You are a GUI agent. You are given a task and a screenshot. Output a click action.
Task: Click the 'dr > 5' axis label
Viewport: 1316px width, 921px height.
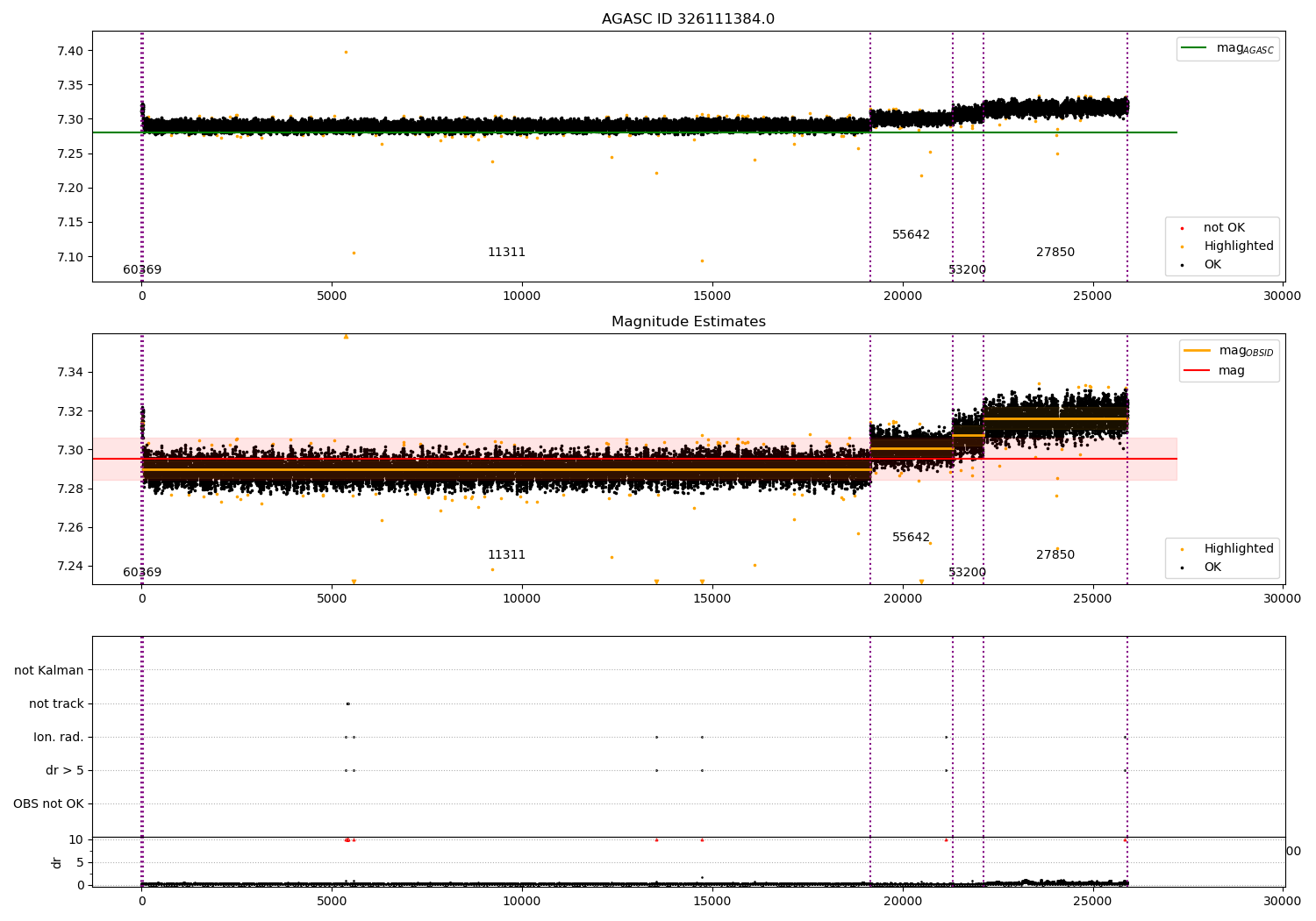click(65, 771)
